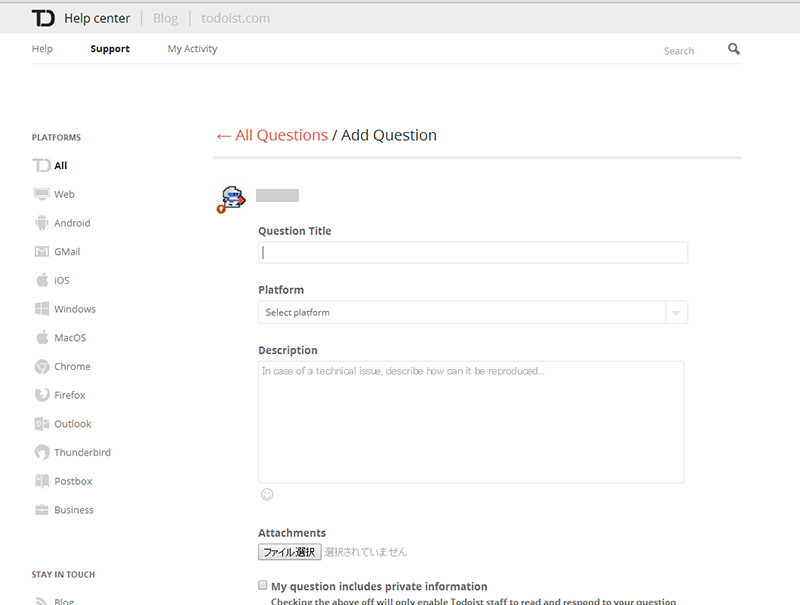The height and width of the screenshot is (605, 800).
Task: Expand platform list with arrow button
Action: click(x=677, y=313)
